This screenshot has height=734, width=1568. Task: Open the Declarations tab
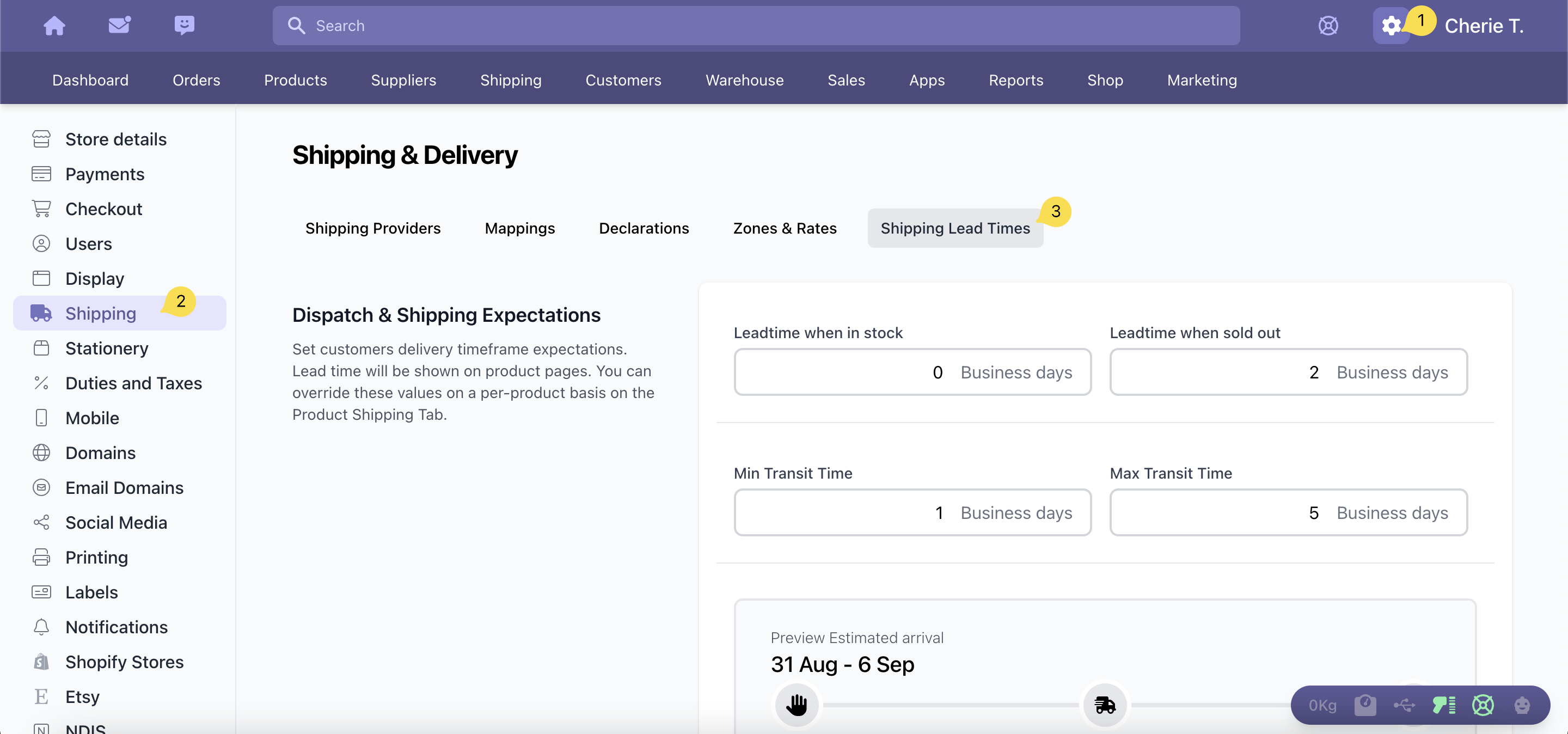(644, 228)
